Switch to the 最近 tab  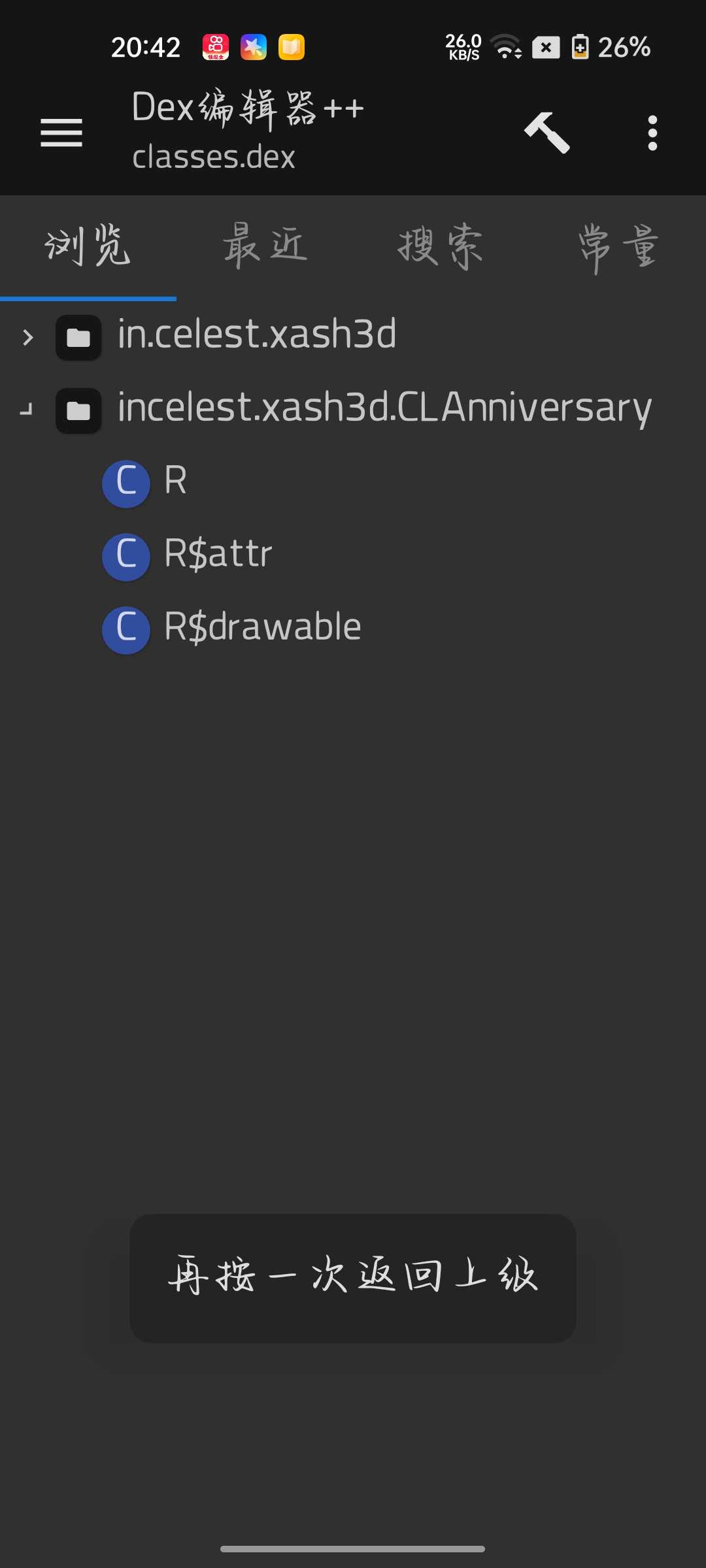(265, 246)
